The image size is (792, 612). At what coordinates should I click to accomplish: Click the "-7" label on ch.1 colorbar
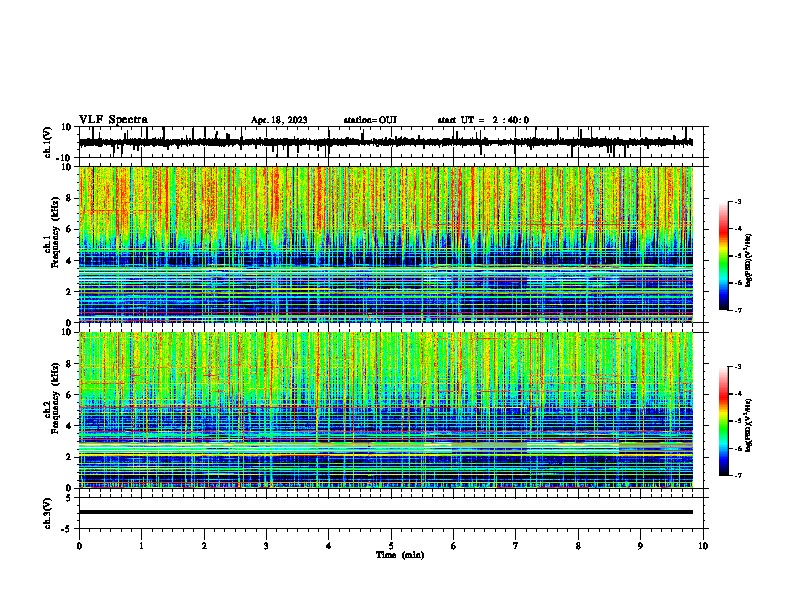(x=738, y=310)
